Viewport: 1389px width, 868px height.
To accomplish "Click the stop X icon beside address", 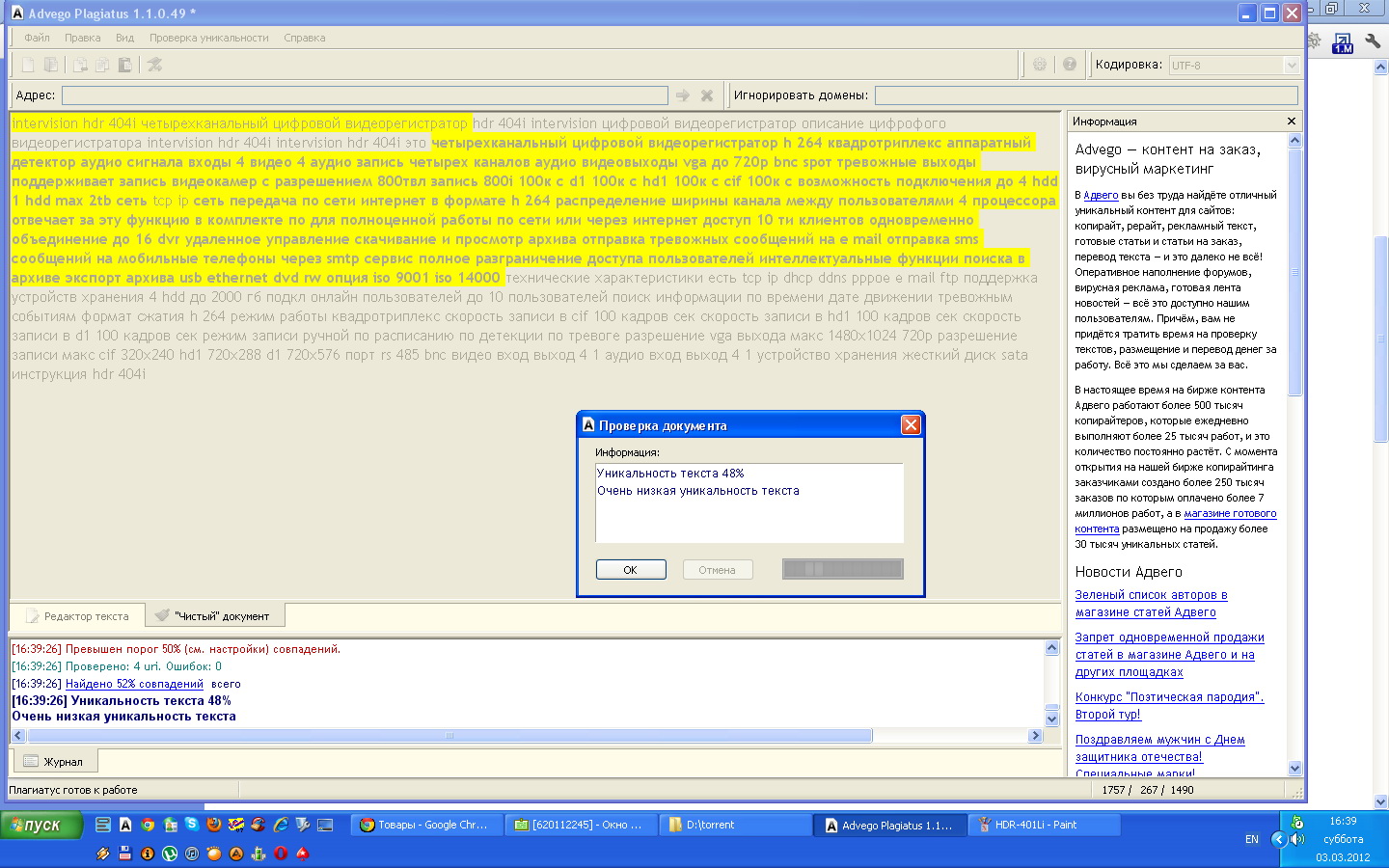I will [707, 95].
